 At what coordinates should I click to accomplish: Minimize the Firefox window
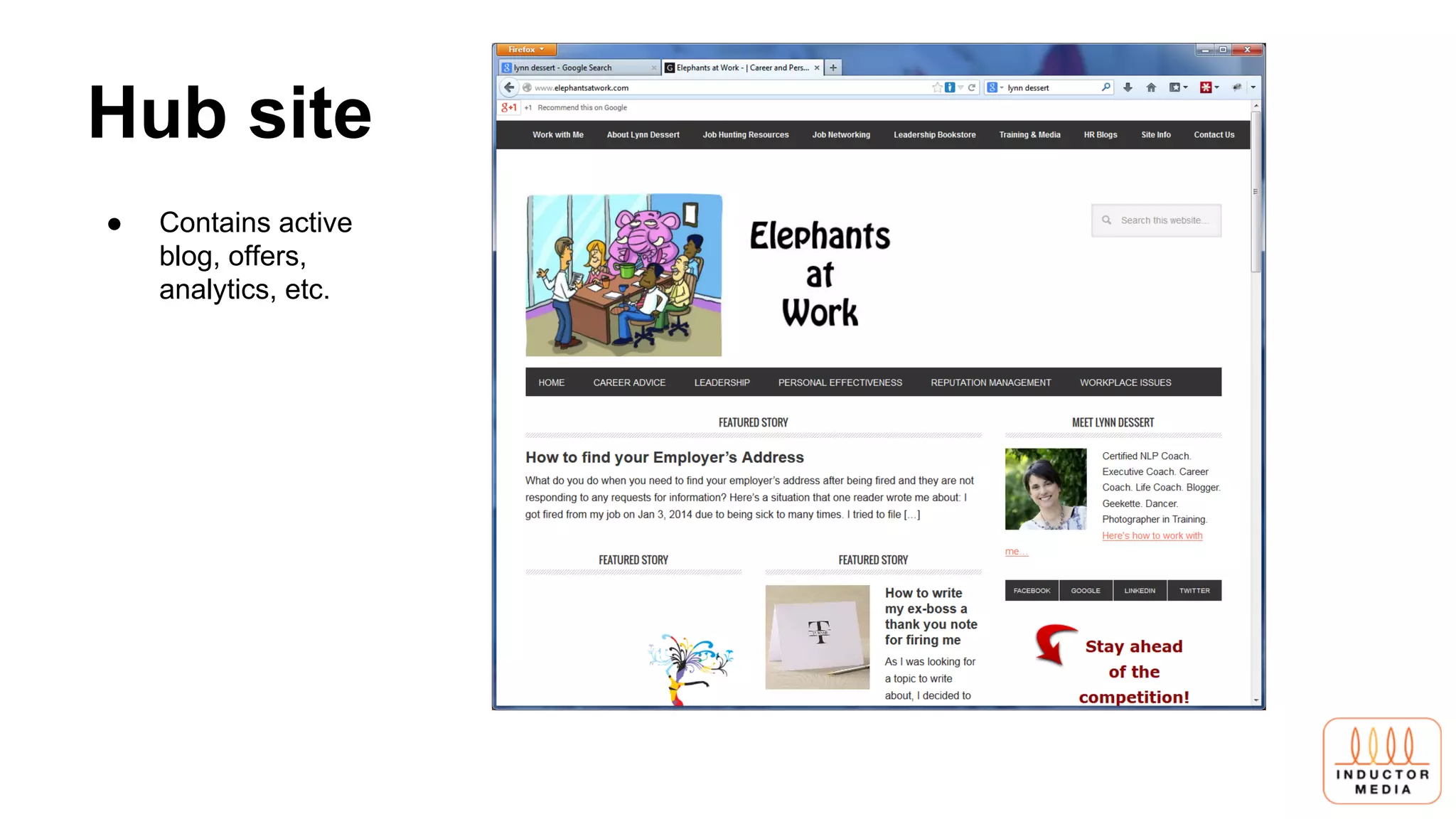coord(1205,50)
